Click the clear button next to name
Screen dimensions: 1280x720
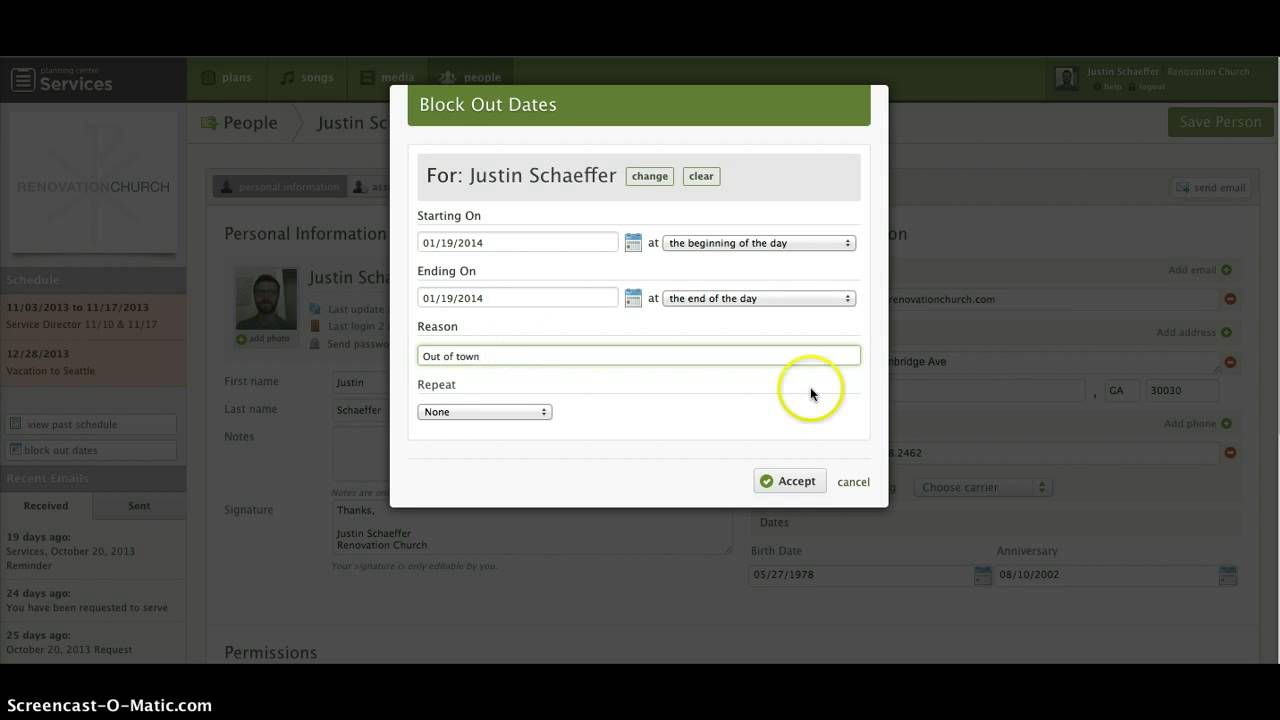click(x=701, y=176)
